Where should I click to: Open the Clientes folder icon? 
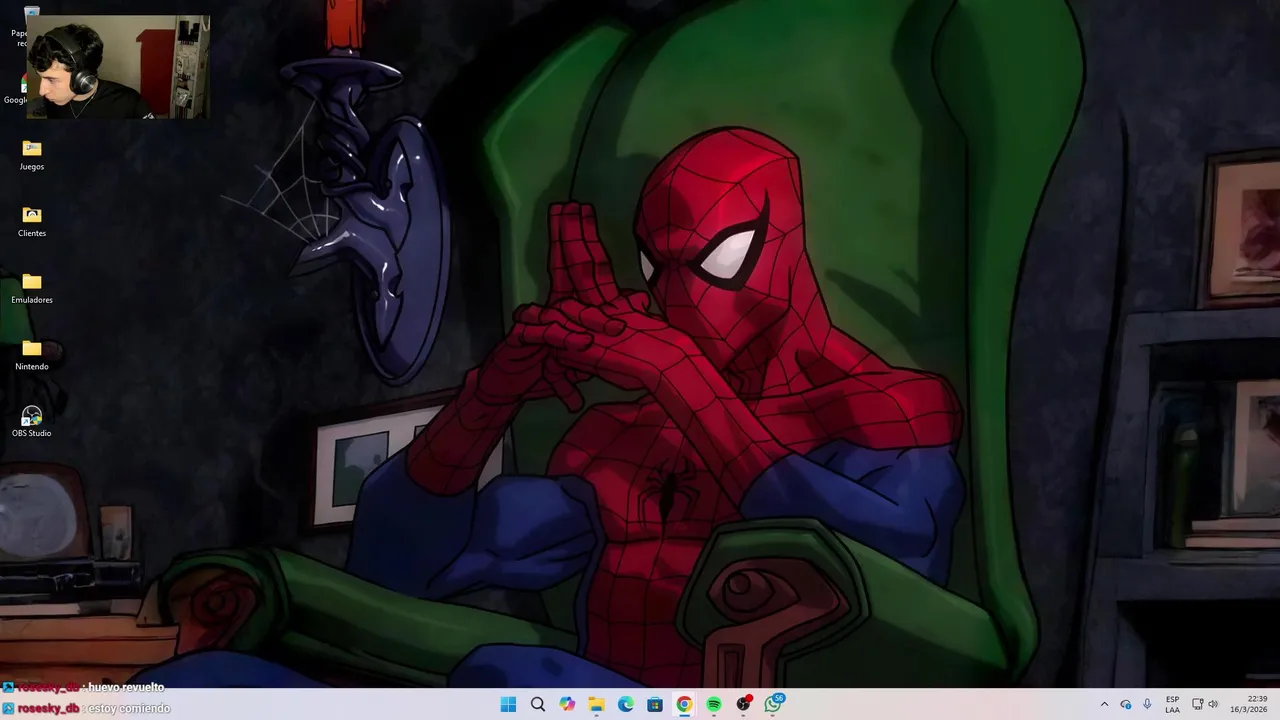(x=32, y=222)
